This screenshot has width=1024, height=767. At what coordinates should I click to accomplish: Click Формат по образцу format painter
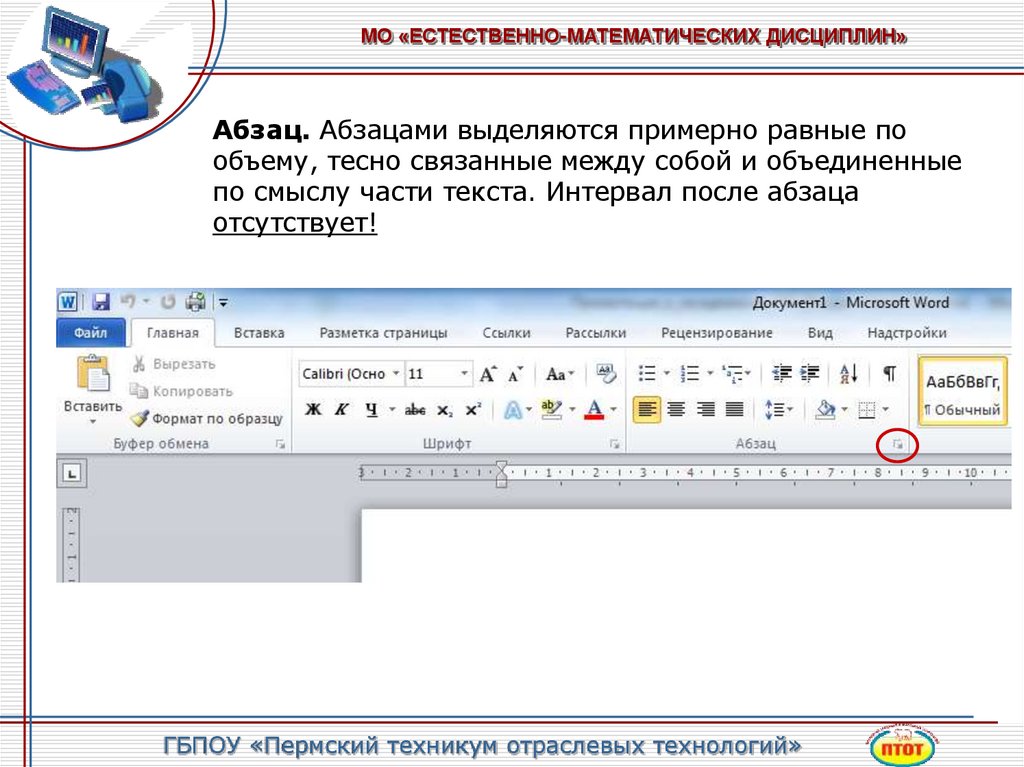tap(206, 418)
